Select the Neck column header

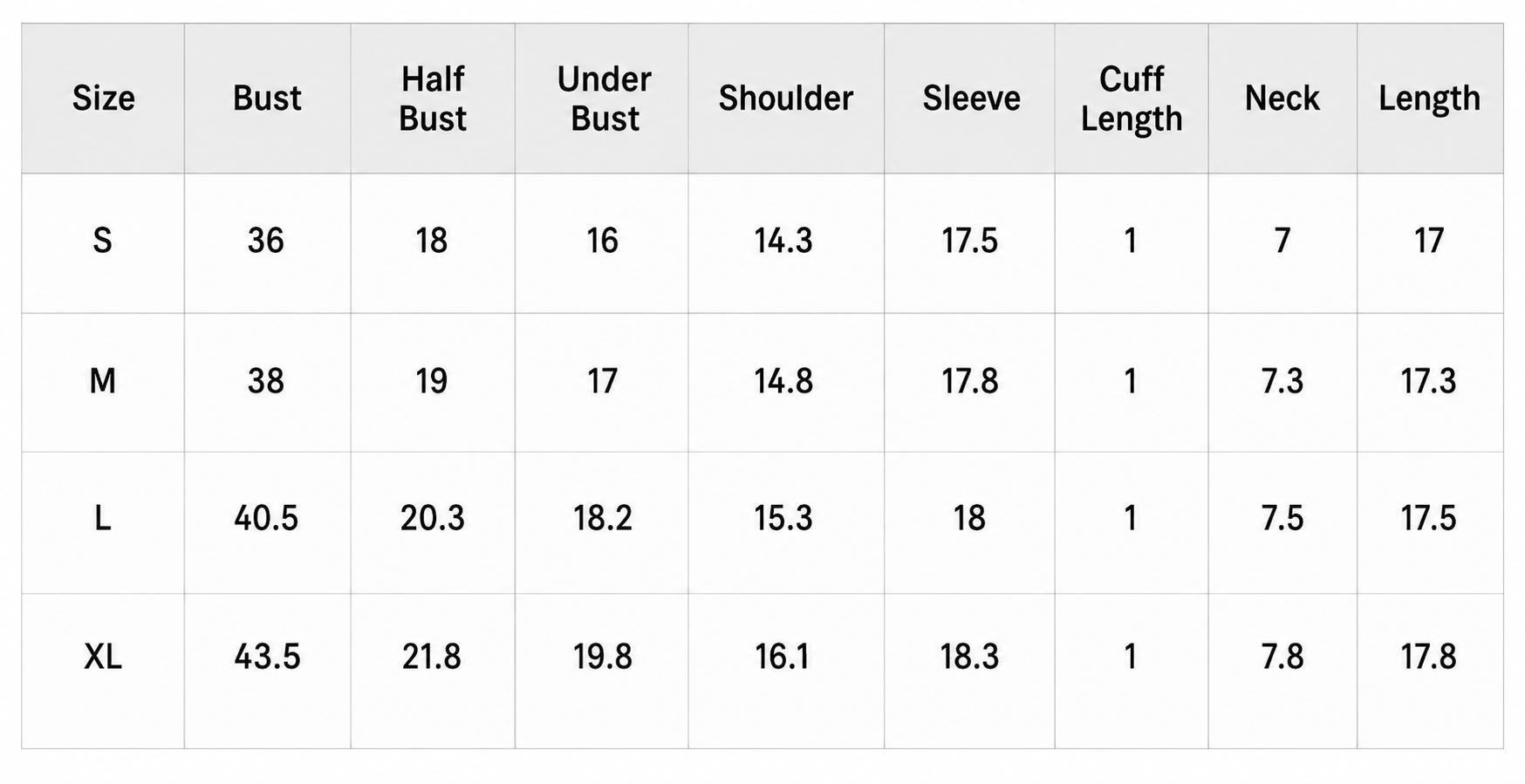click(1282, 99)
